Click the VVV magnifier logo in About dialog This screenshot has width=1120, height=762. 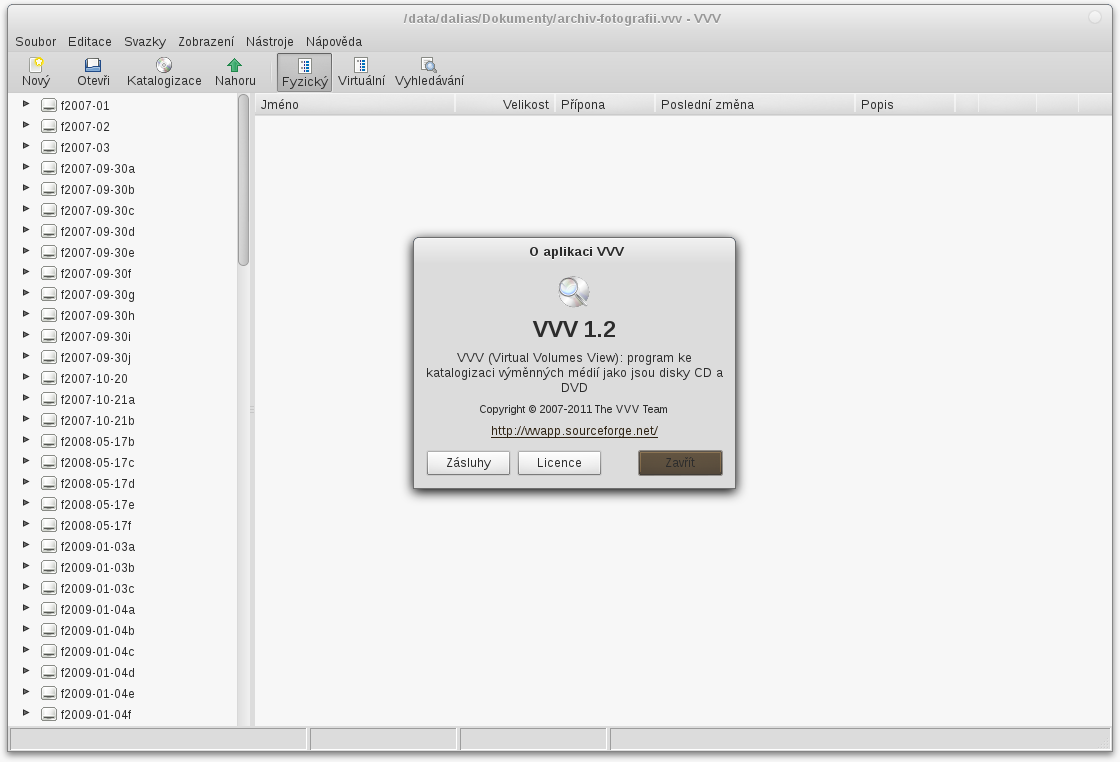tap(574, 291)
